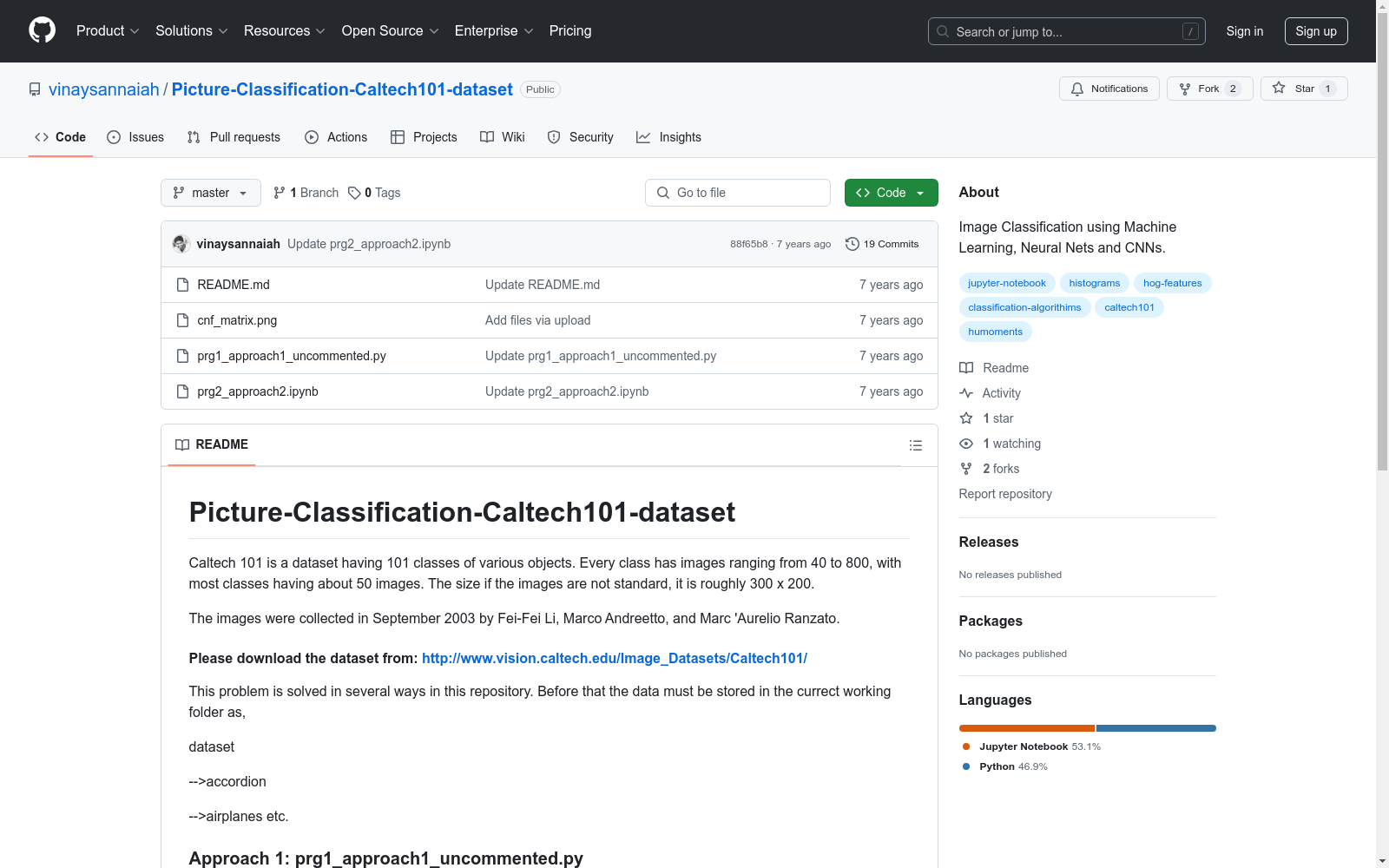Open README outline list icon

click(915, 445)
